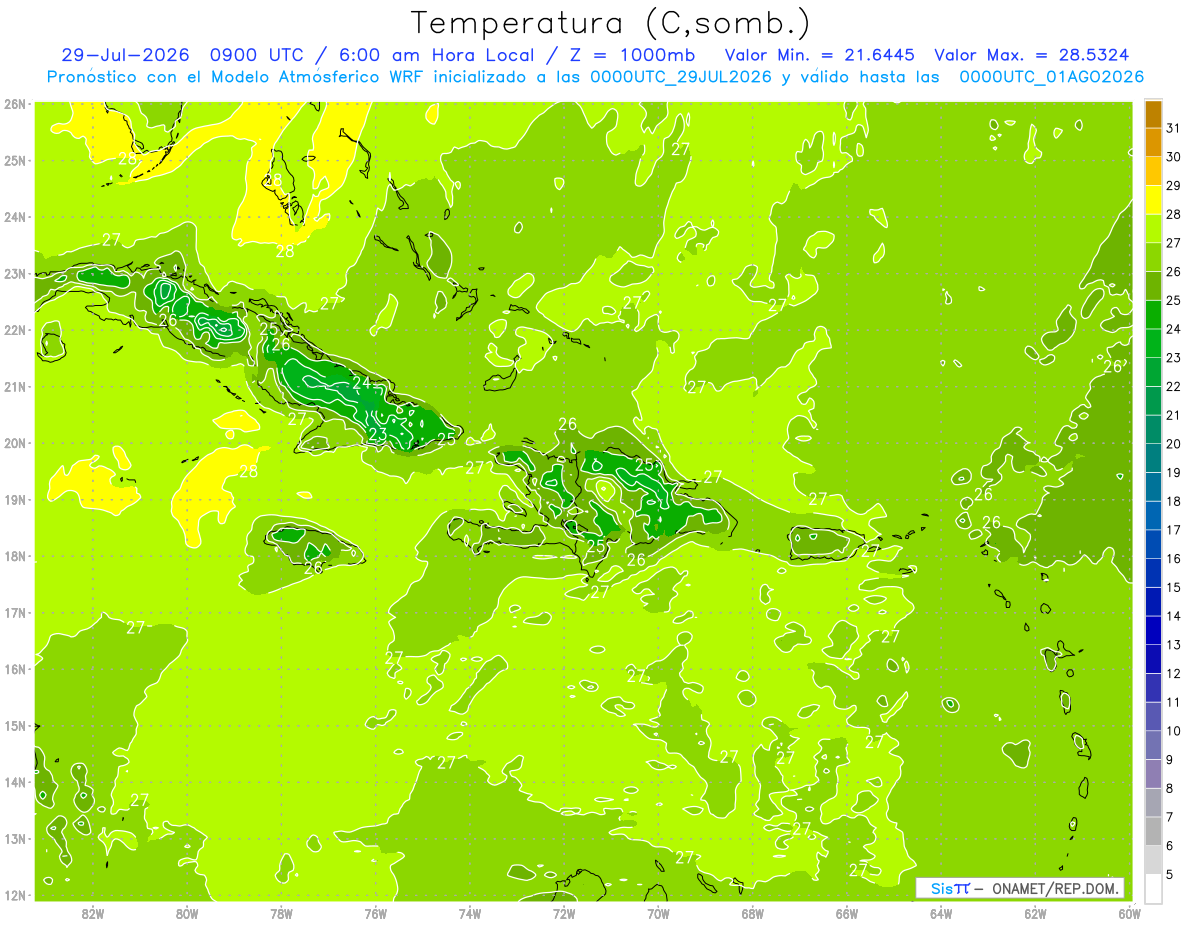1200x927 pixels.
Task: Click the "12" color scale label
Action: tap(1173, 673)
